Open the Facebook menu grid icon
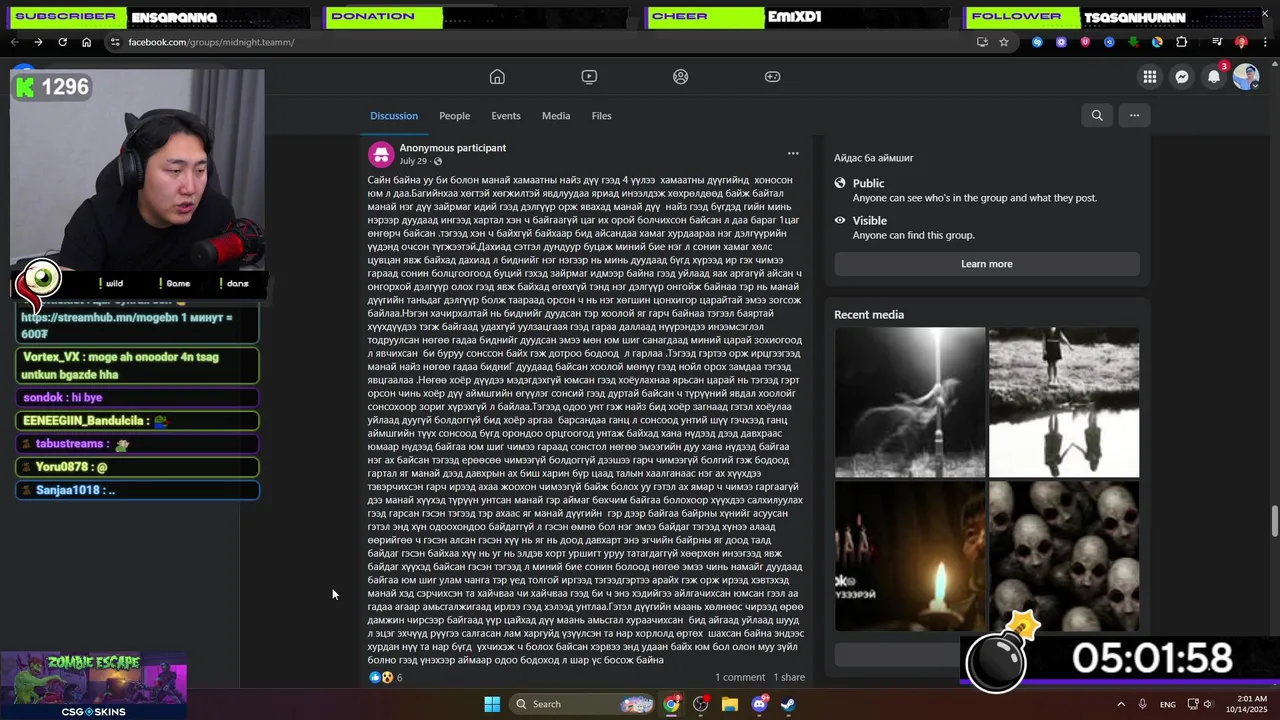 1150,77
